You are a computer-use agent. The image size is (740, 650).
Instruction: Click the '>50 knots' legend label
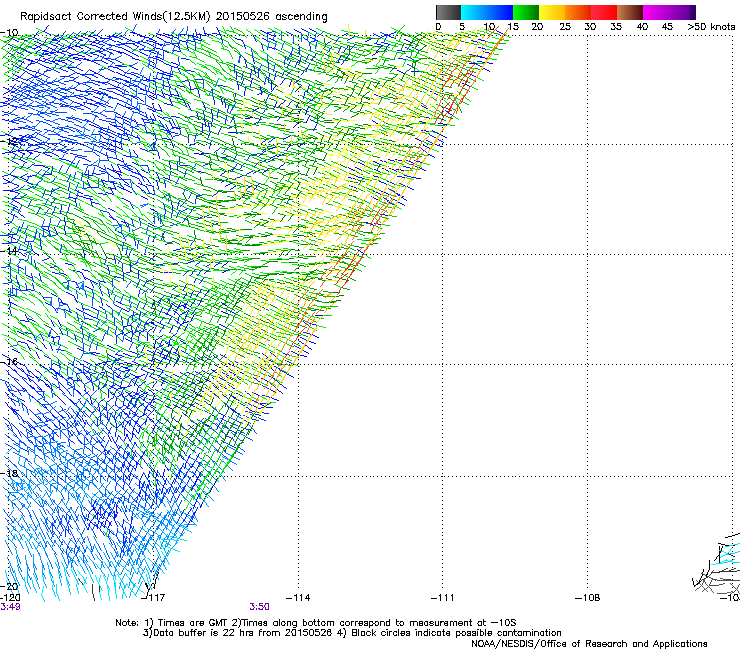(x=711, y=27)
